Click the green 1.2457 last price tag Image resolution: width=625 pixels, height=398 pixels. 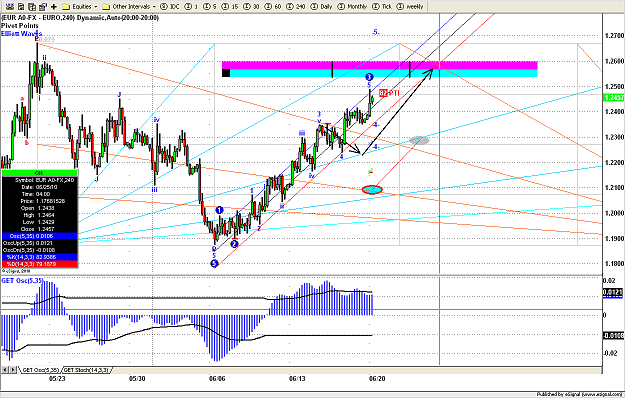(614, 98)
